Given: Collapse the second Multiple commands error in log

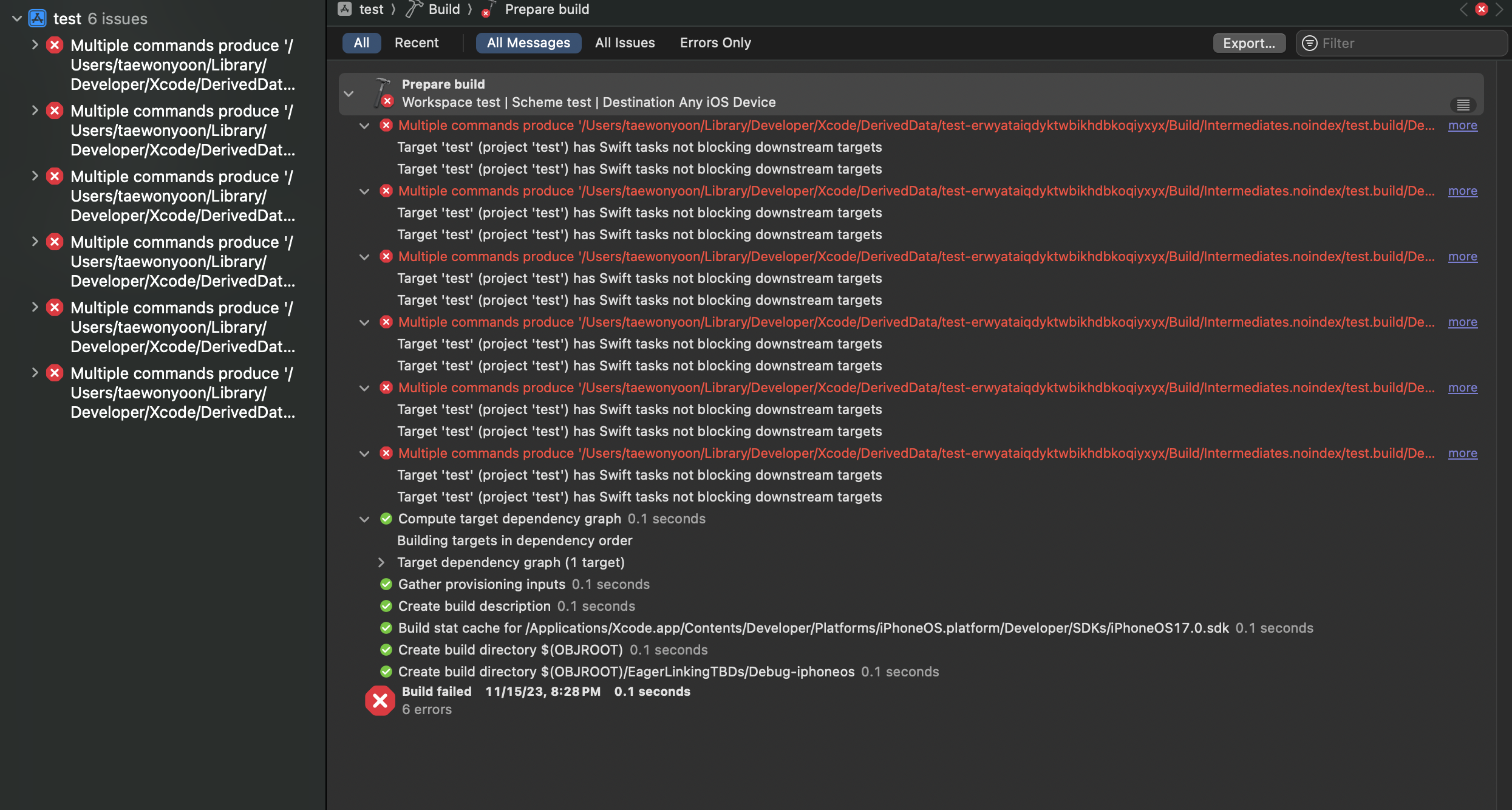Looking at the screenshot, I should click(x=364, y=191).
